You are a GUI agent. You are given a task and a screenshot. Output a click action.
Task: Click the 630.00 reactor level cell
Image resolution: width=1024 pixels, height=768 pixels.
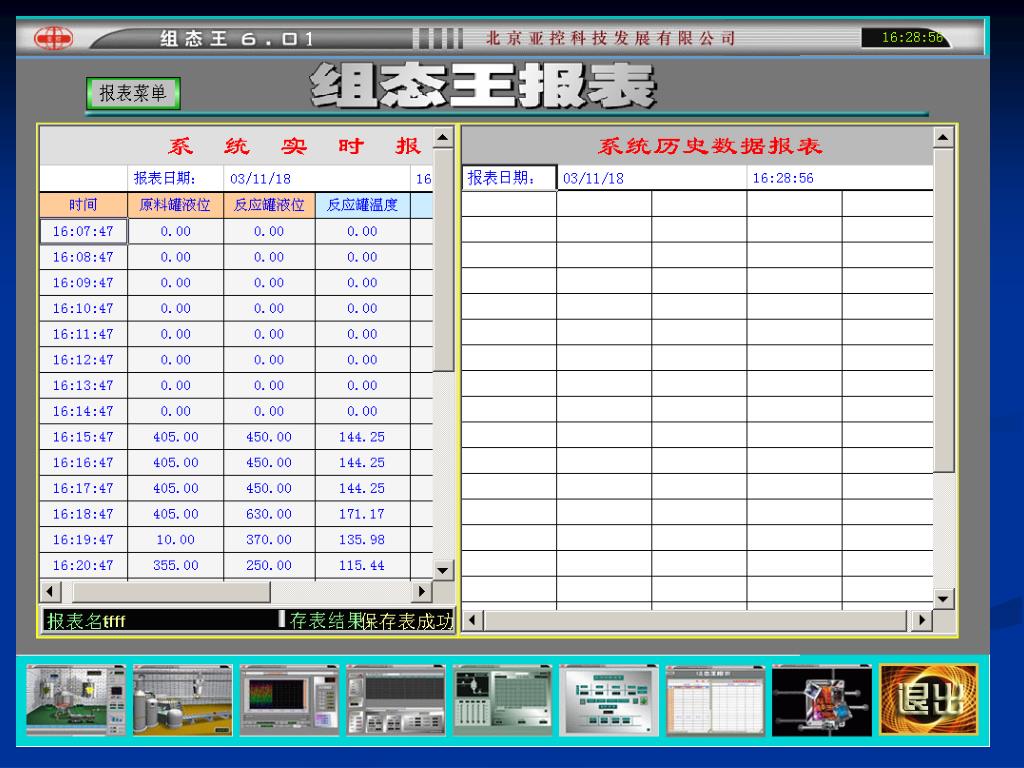tap(269, 514)
